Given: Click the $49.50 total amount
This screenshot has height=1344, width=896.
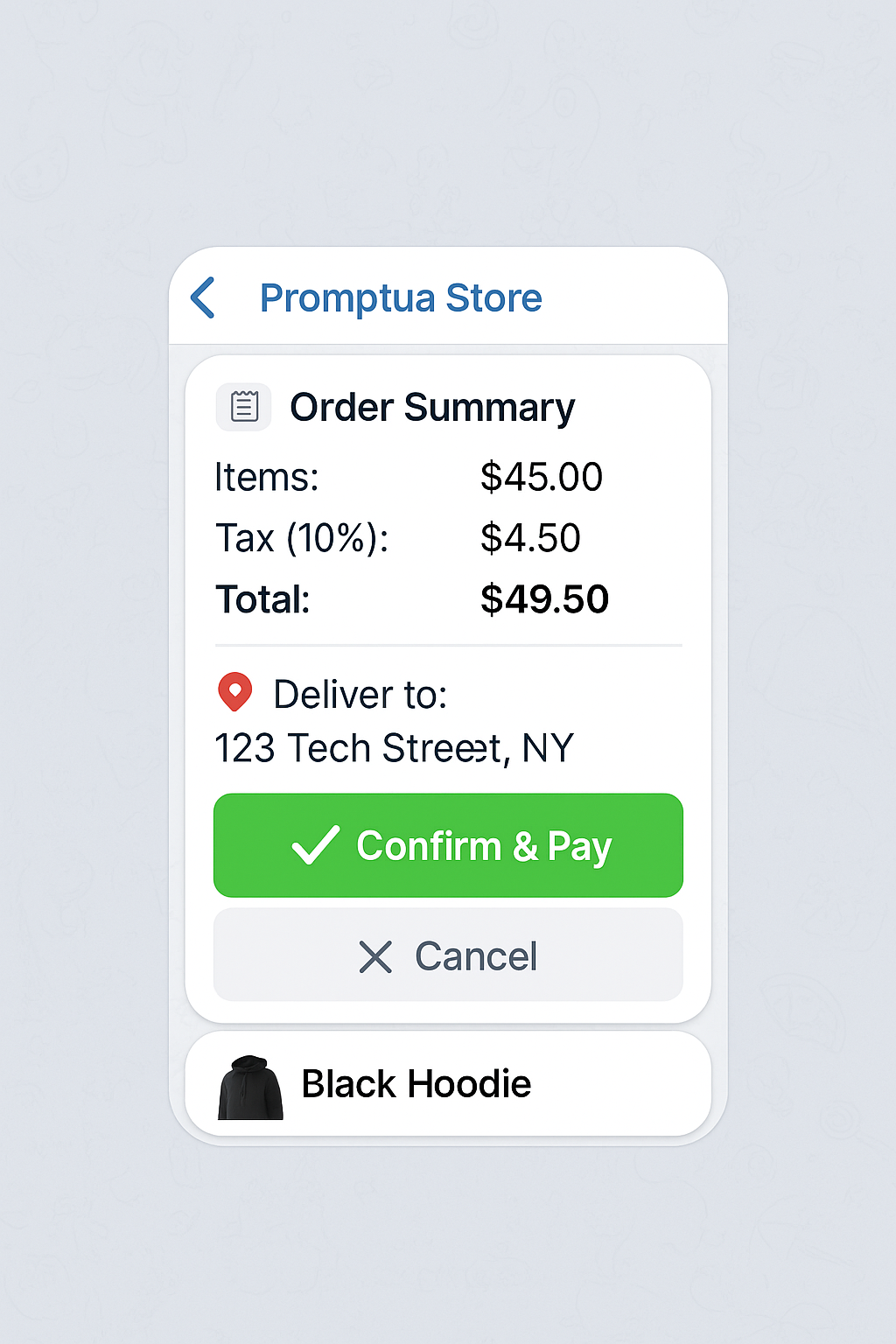Looking at the screenshot, I should pyautogui.click(x=544, y=599).
